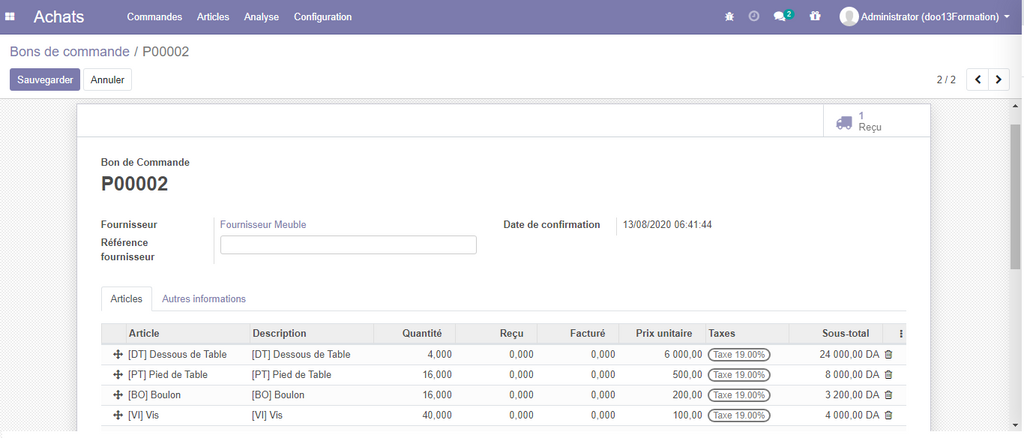Go to next record arrow
This screenshot has width=1024, height=438.
998,79
